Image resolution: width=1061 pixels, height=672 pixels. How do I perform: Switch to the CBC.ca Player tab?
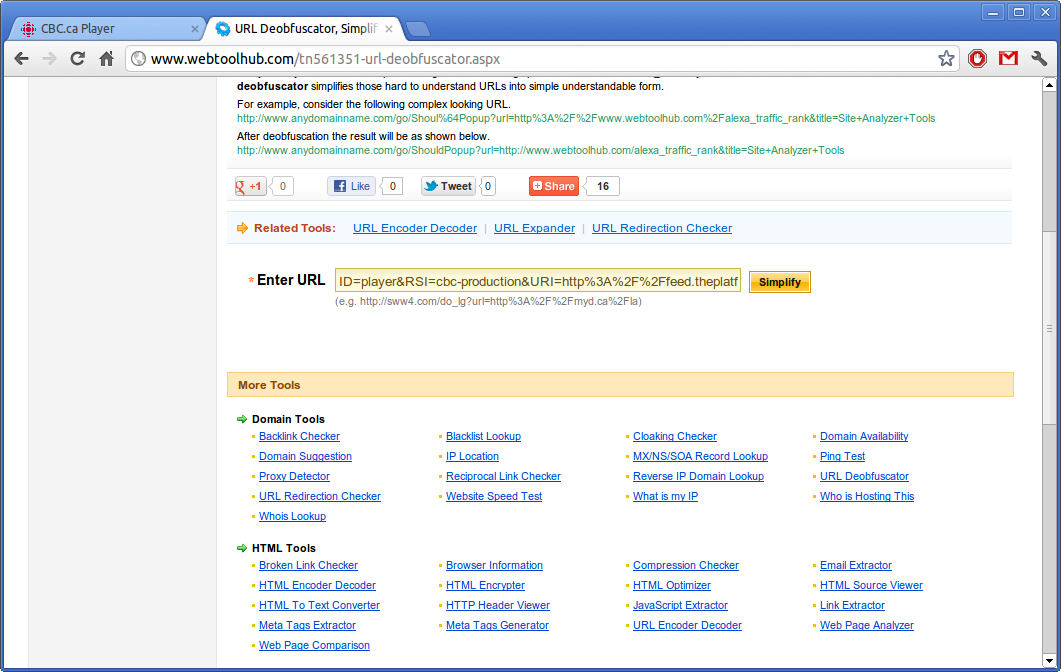click(105, 29)
